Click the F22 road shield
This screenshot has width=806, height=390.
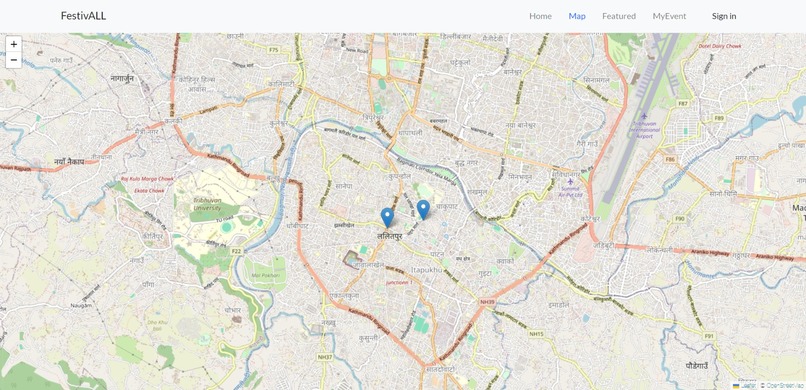click(x=236, y=251)
